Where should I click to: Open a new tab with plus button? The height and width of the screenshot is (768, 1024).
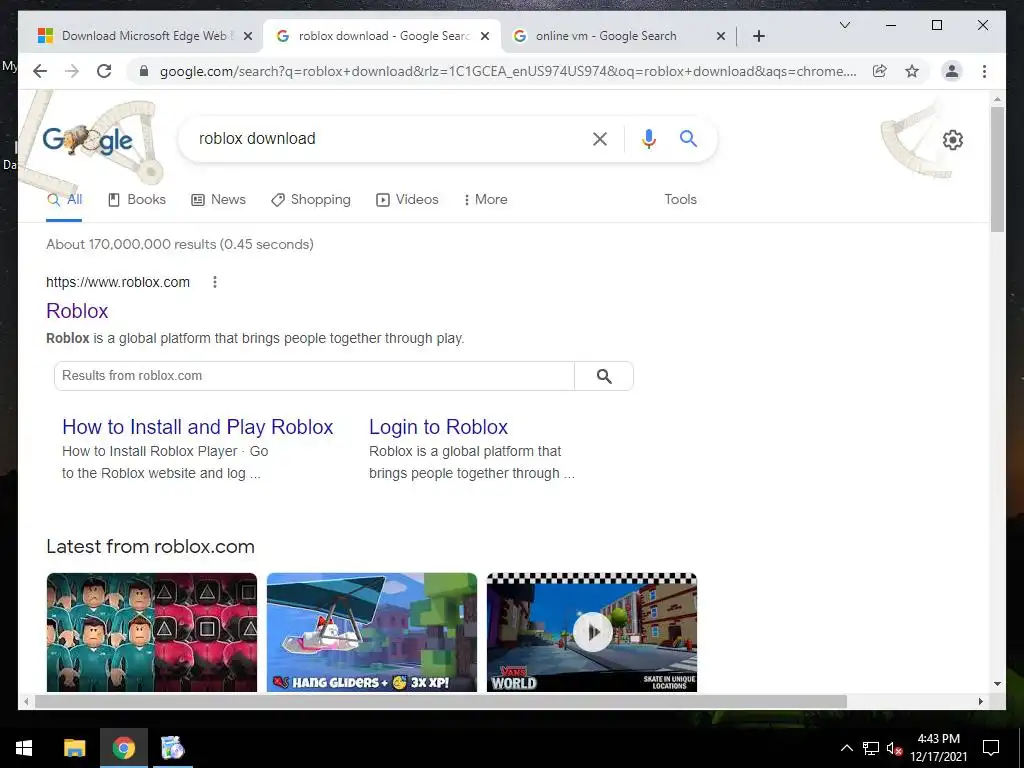759,36
